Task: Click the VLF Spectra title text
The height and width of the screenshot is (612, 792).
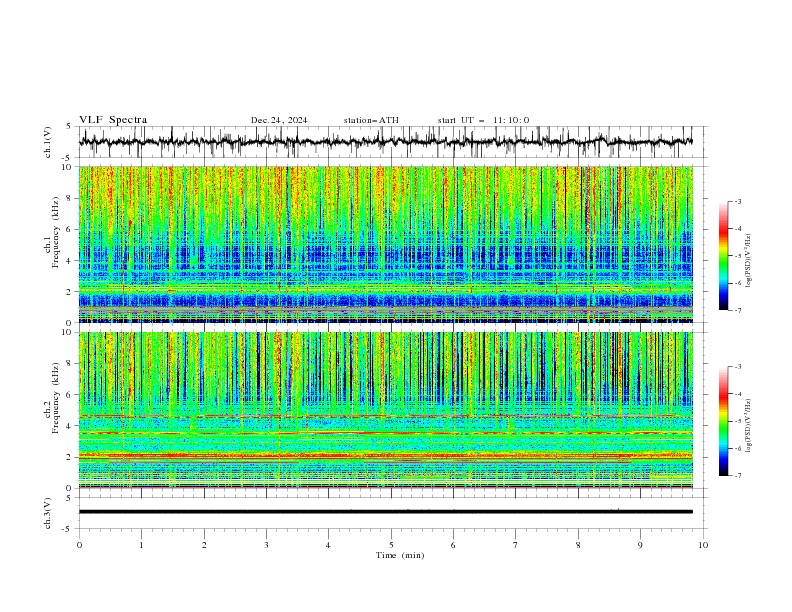Action: [x=113, y=120]
